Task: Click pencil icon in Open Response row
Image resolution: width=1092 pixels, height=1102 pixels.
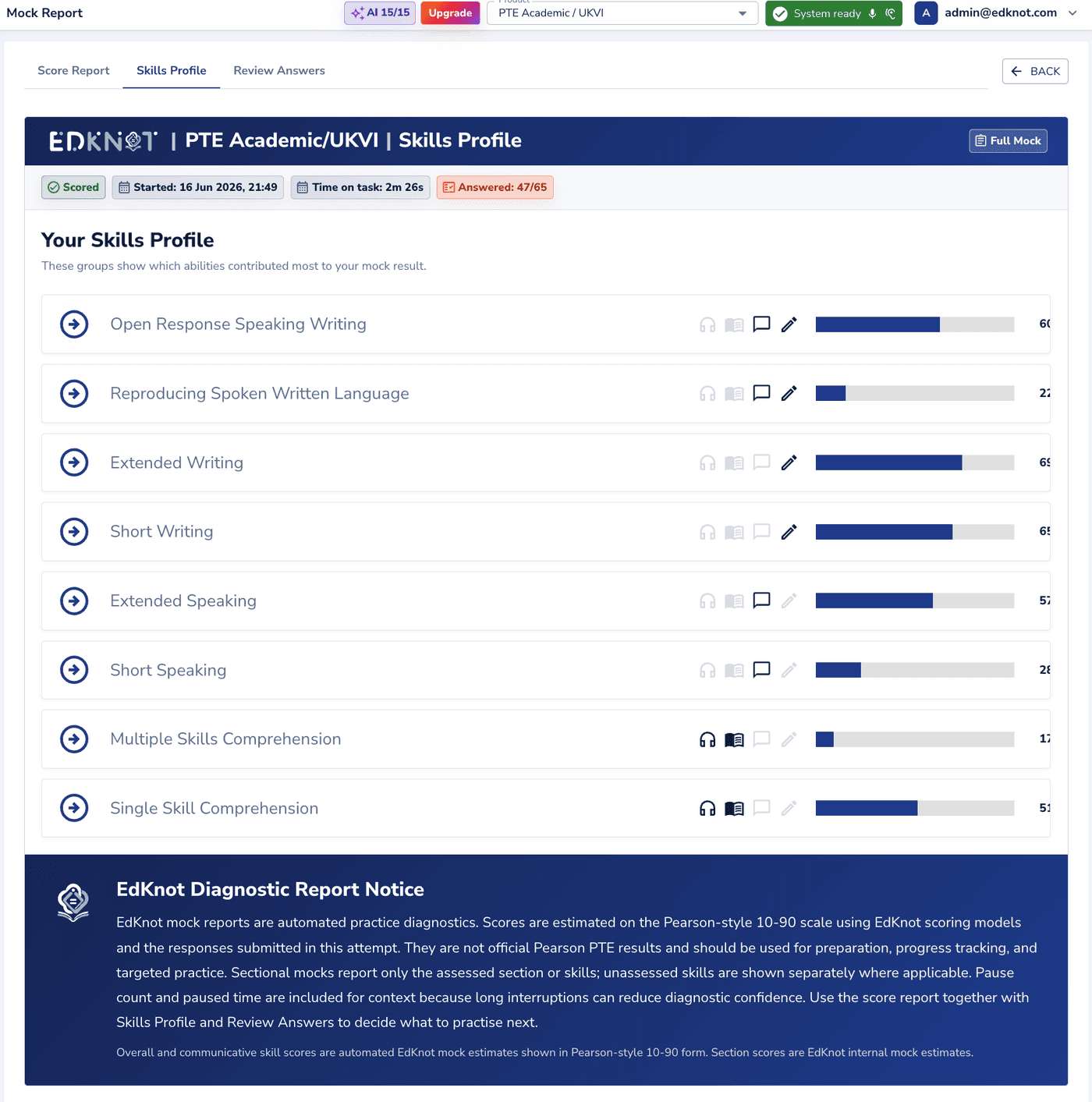Action: tap(789, 324)
